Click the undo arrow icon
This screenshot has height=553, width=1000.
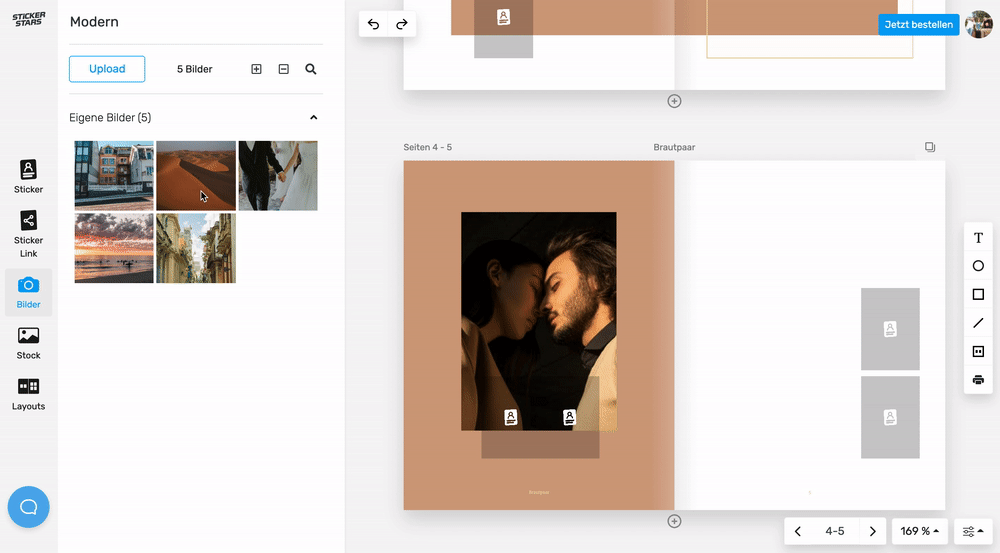tap(374, 24)
